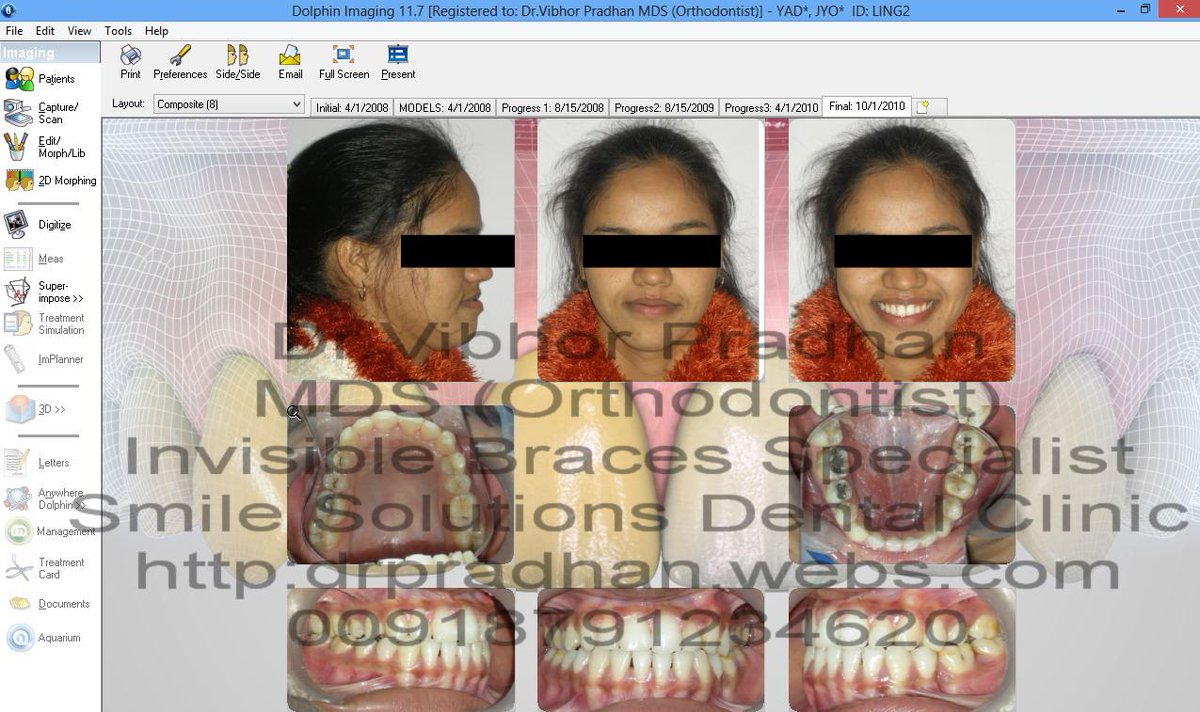
Task: Switch to Full Screen view
Action: click(x=344, y=62)
